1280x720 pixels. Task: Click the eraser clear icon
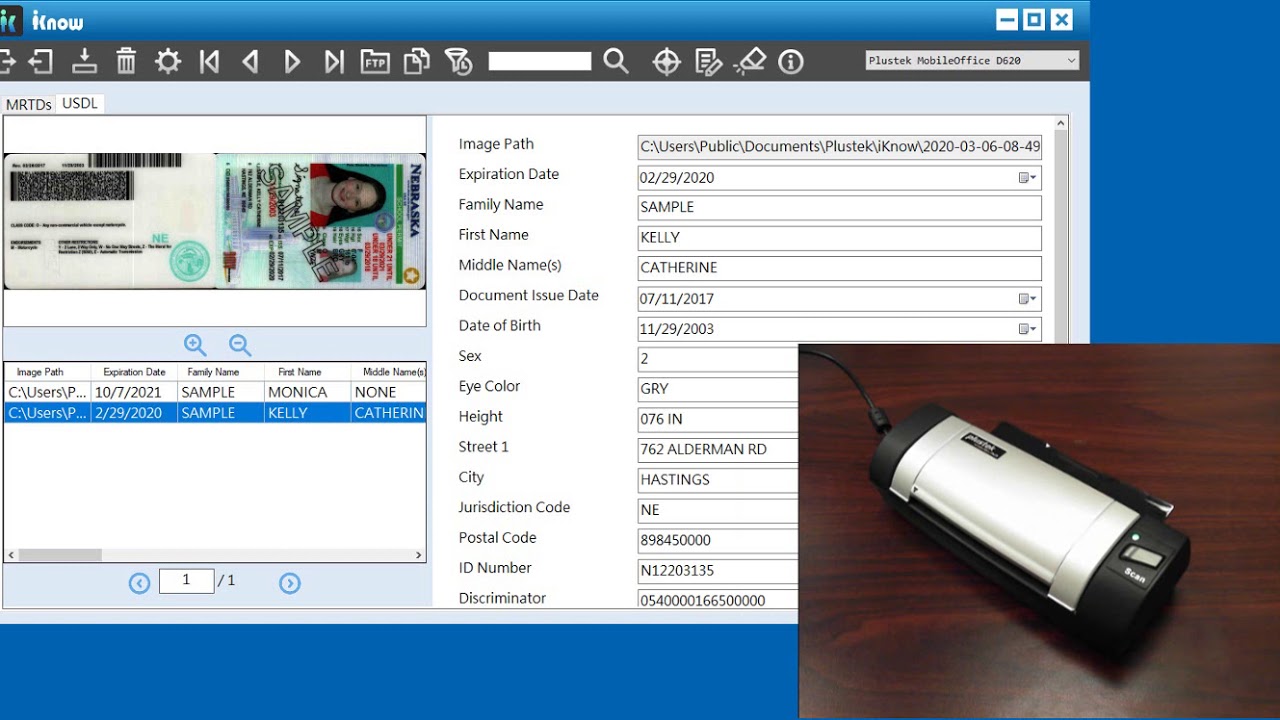click(749, 62)
